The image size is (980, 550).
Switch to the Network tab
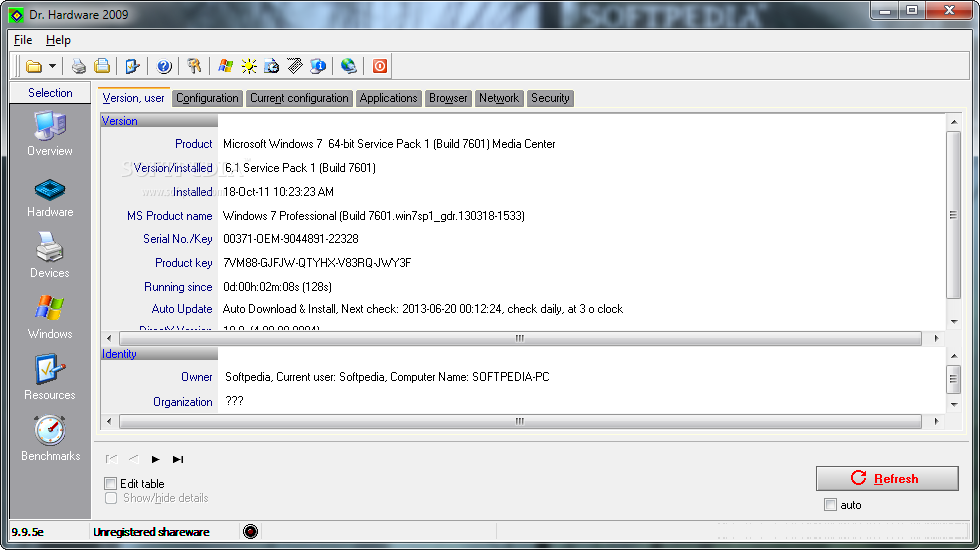499,98
